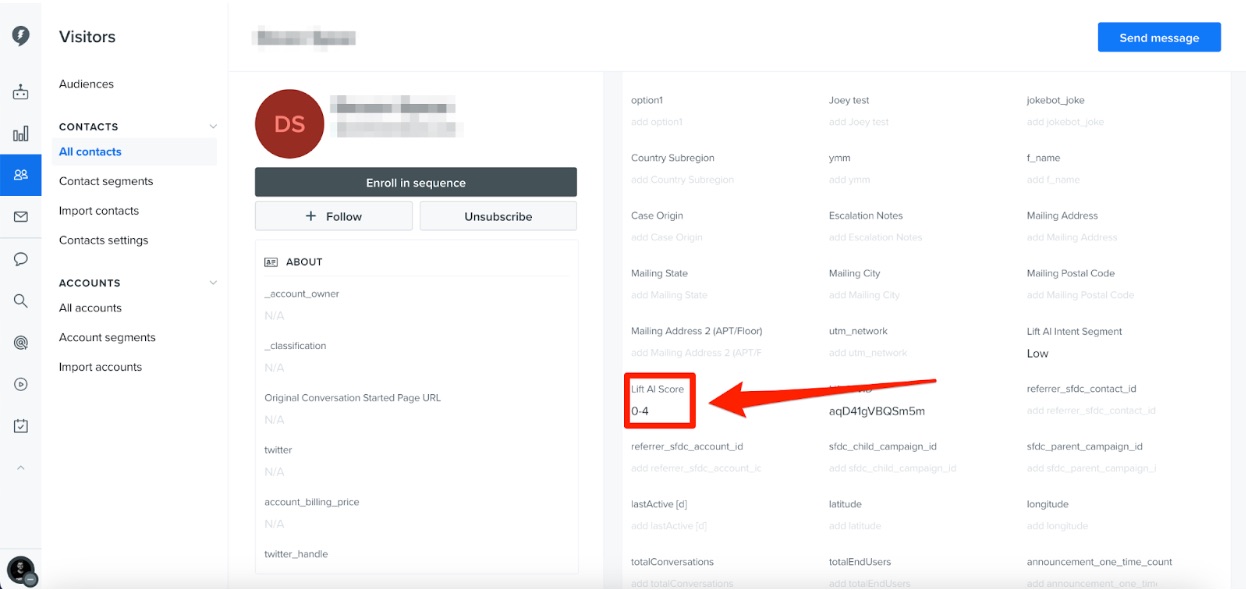Collapse the CONTACTS section chevron
1246x590 pixels.
[x=212, y=126]
